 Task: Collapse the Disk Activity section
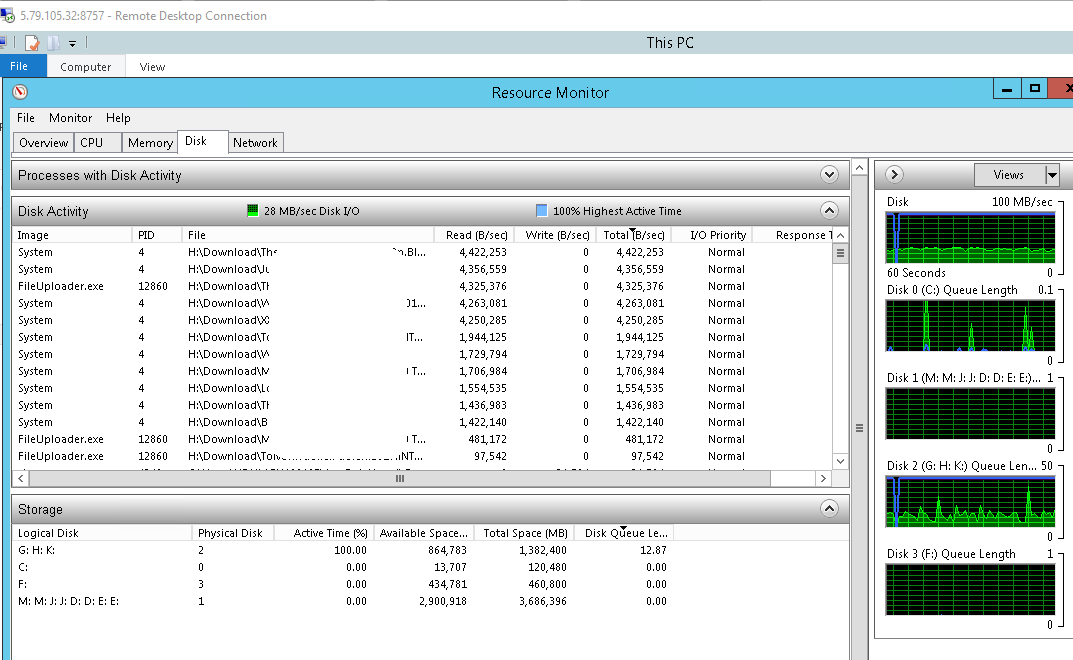(x=828, y=211)
